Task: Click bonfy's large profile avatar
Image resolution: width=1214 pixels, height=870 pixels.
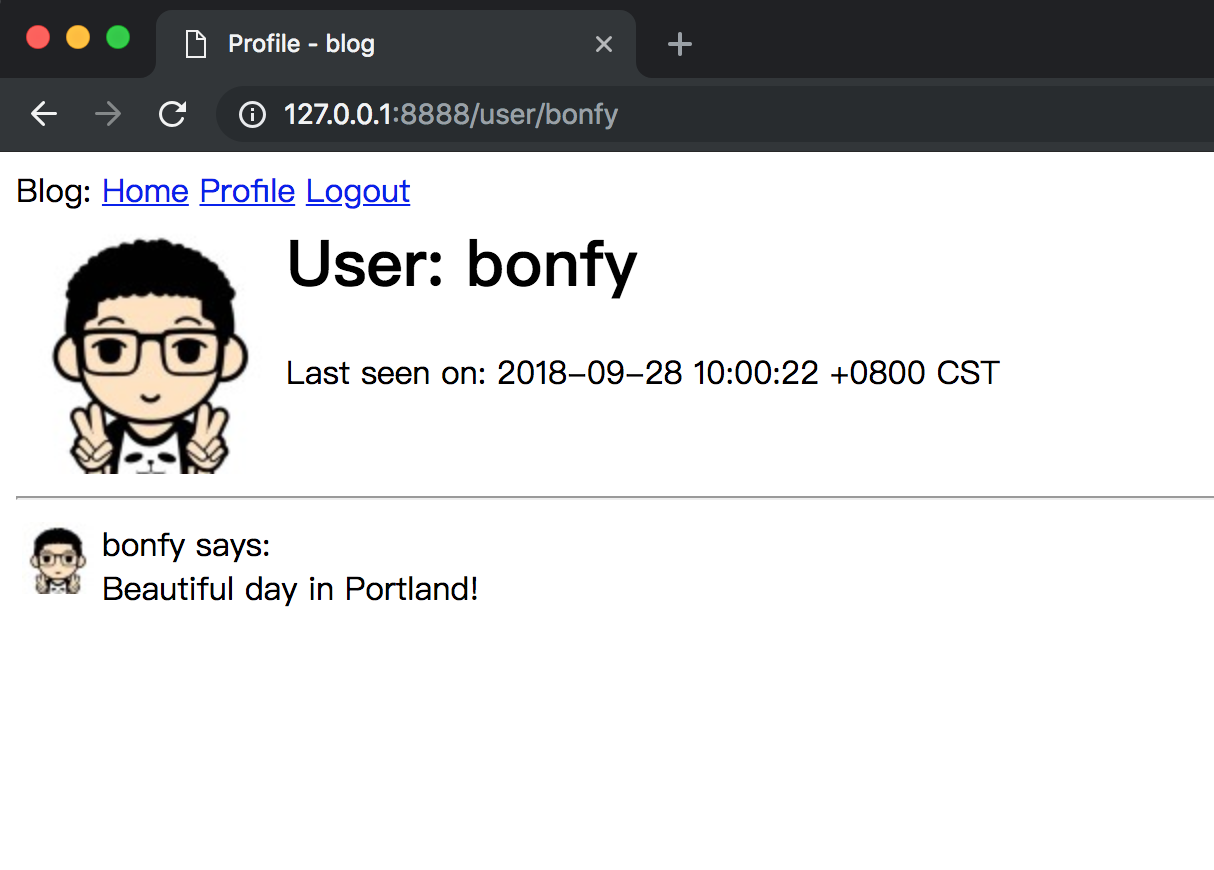Action: coord(149,355)
